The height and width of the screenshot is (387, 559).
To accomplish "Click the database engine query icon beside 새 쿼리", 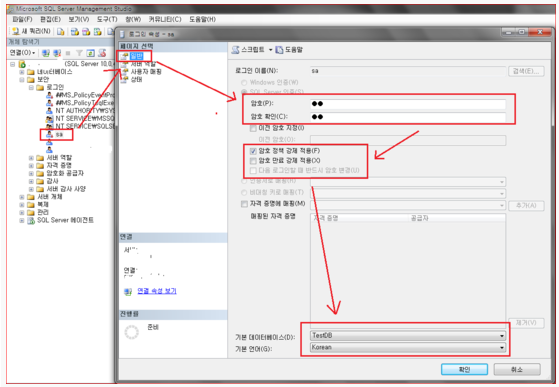I will point(61,32).
